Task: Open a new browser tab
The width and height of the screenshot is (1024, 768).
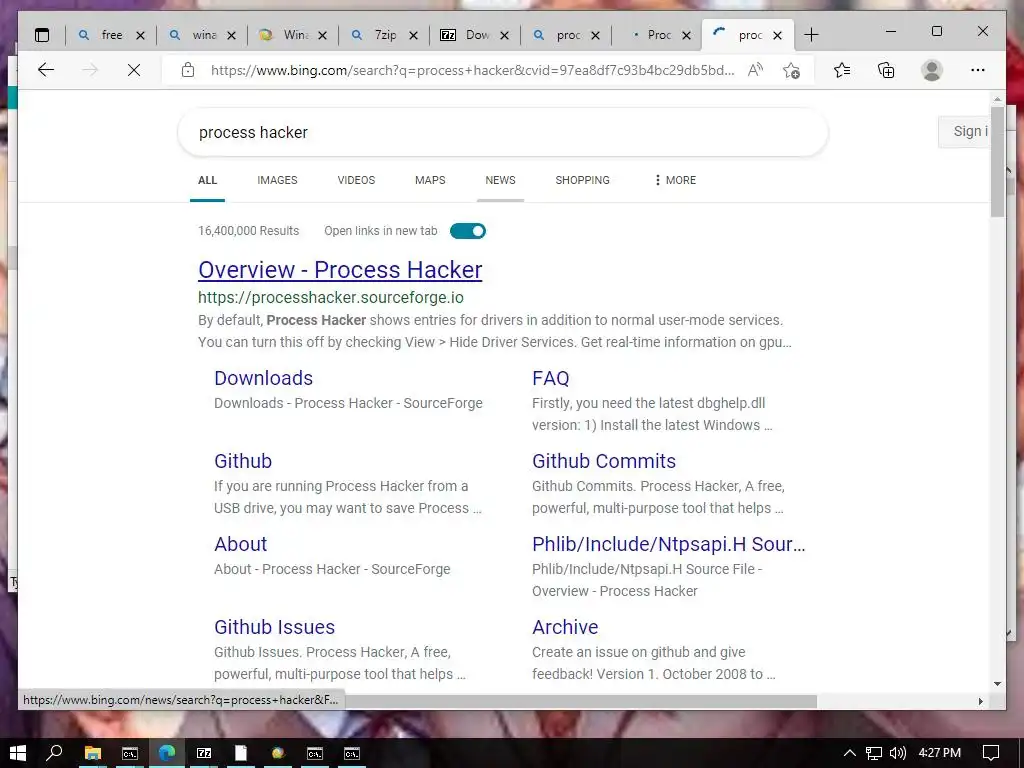Action: [811, 35]
